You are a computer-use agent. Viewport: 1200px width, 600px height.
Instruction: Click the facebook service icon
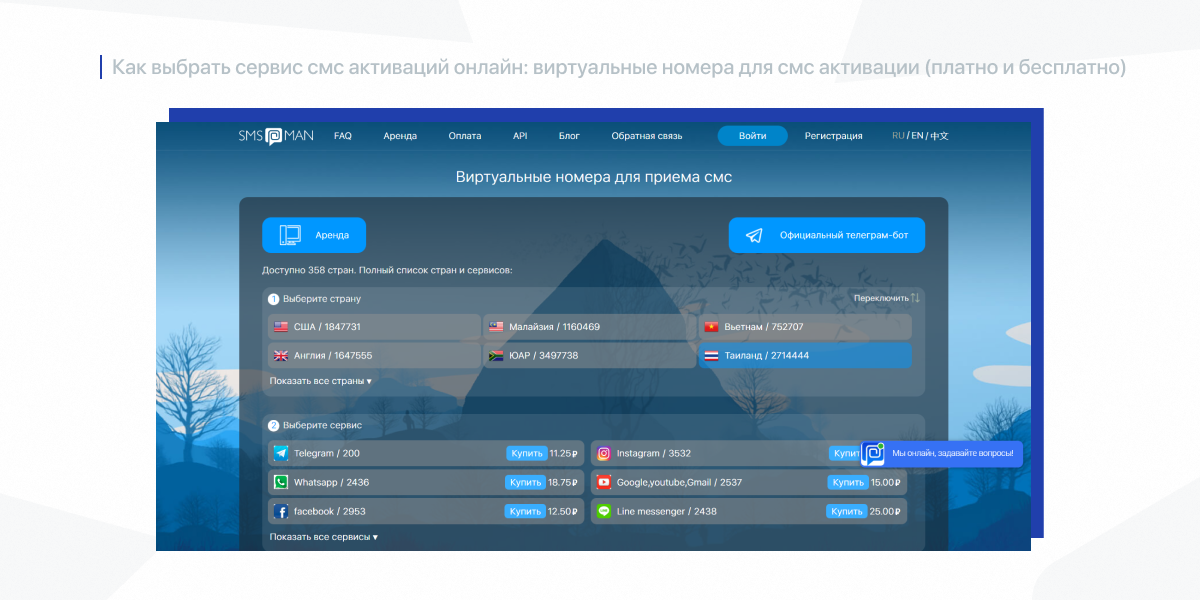[281, 511]
